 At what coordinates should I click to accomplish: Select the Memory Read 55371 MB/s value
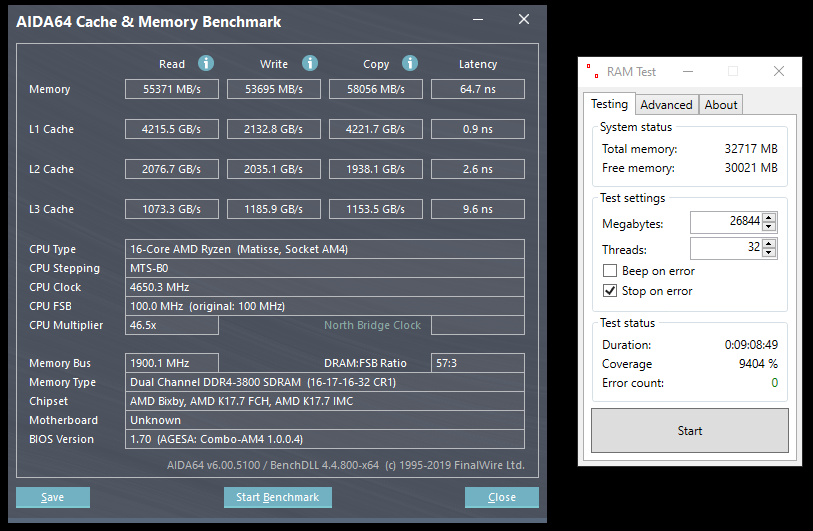point(172,89)
